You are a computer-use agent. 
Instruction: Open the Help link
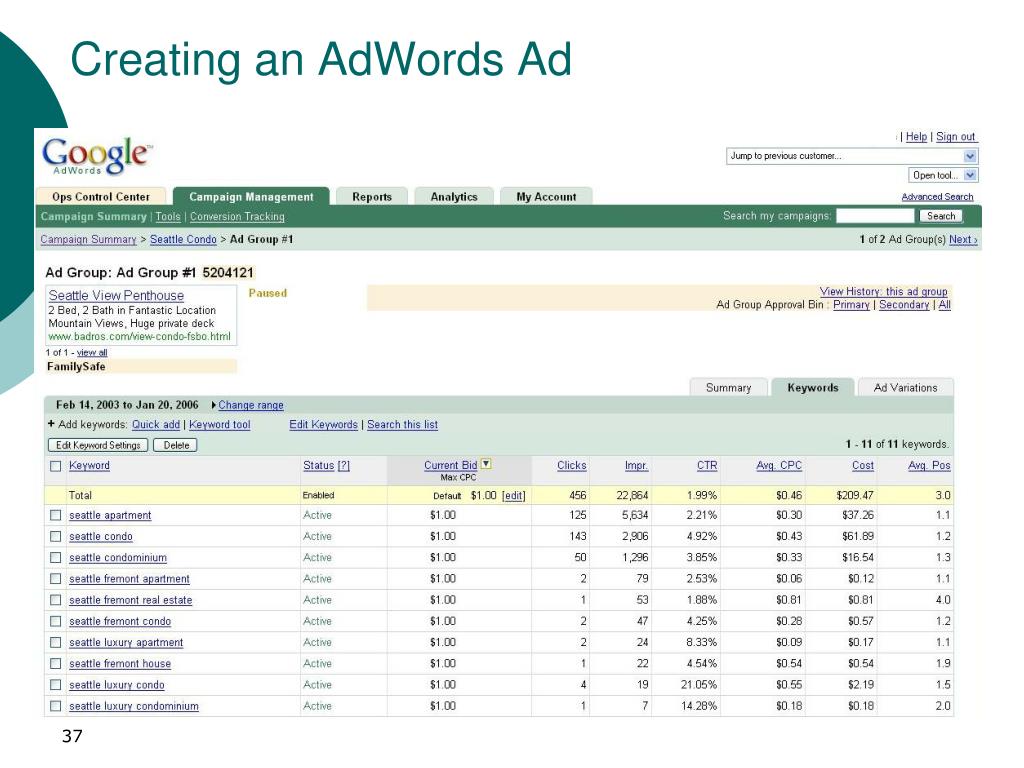point(916,136)
